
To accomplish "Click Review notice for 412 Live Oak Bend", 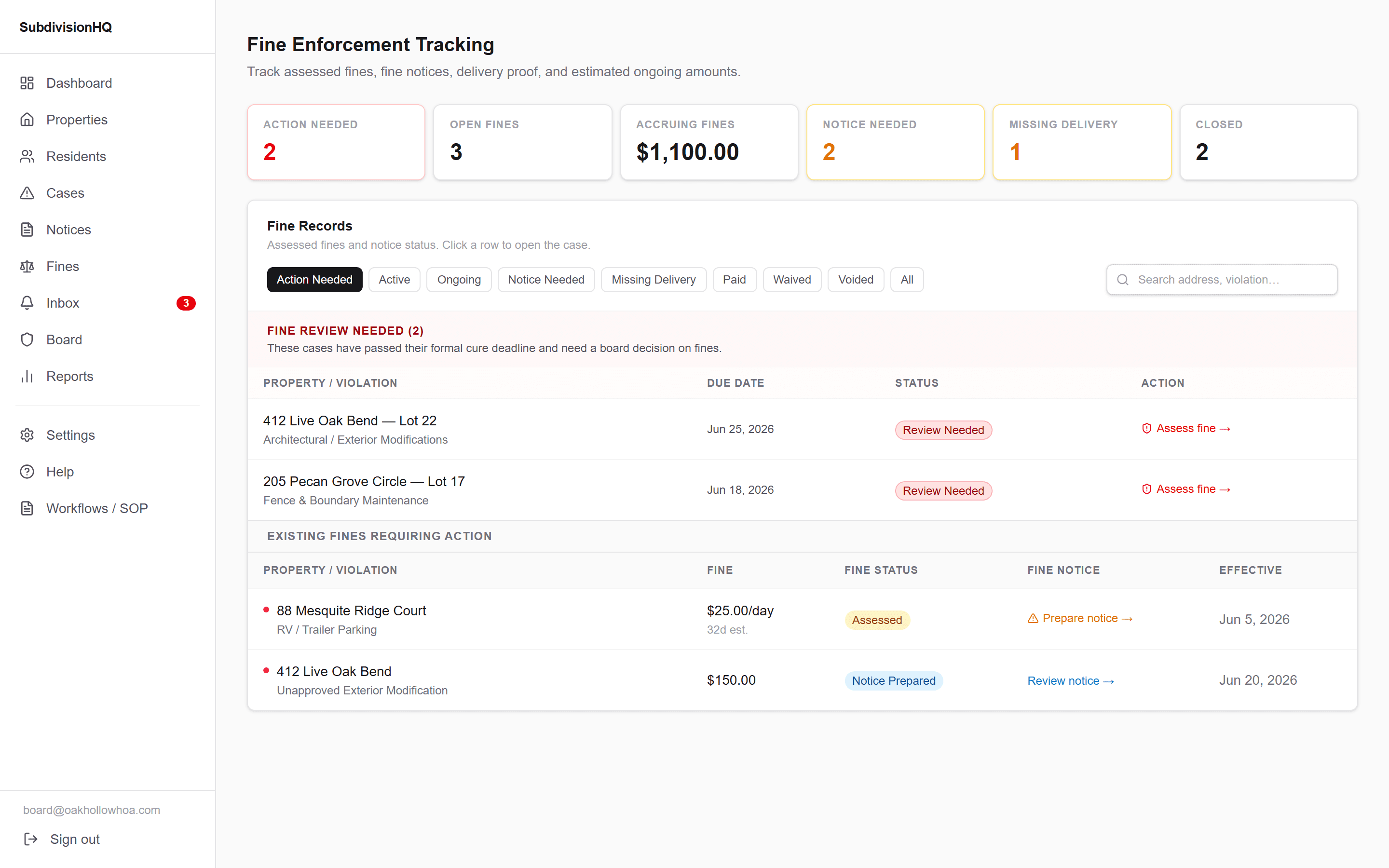I will (x=1071, y=681).
